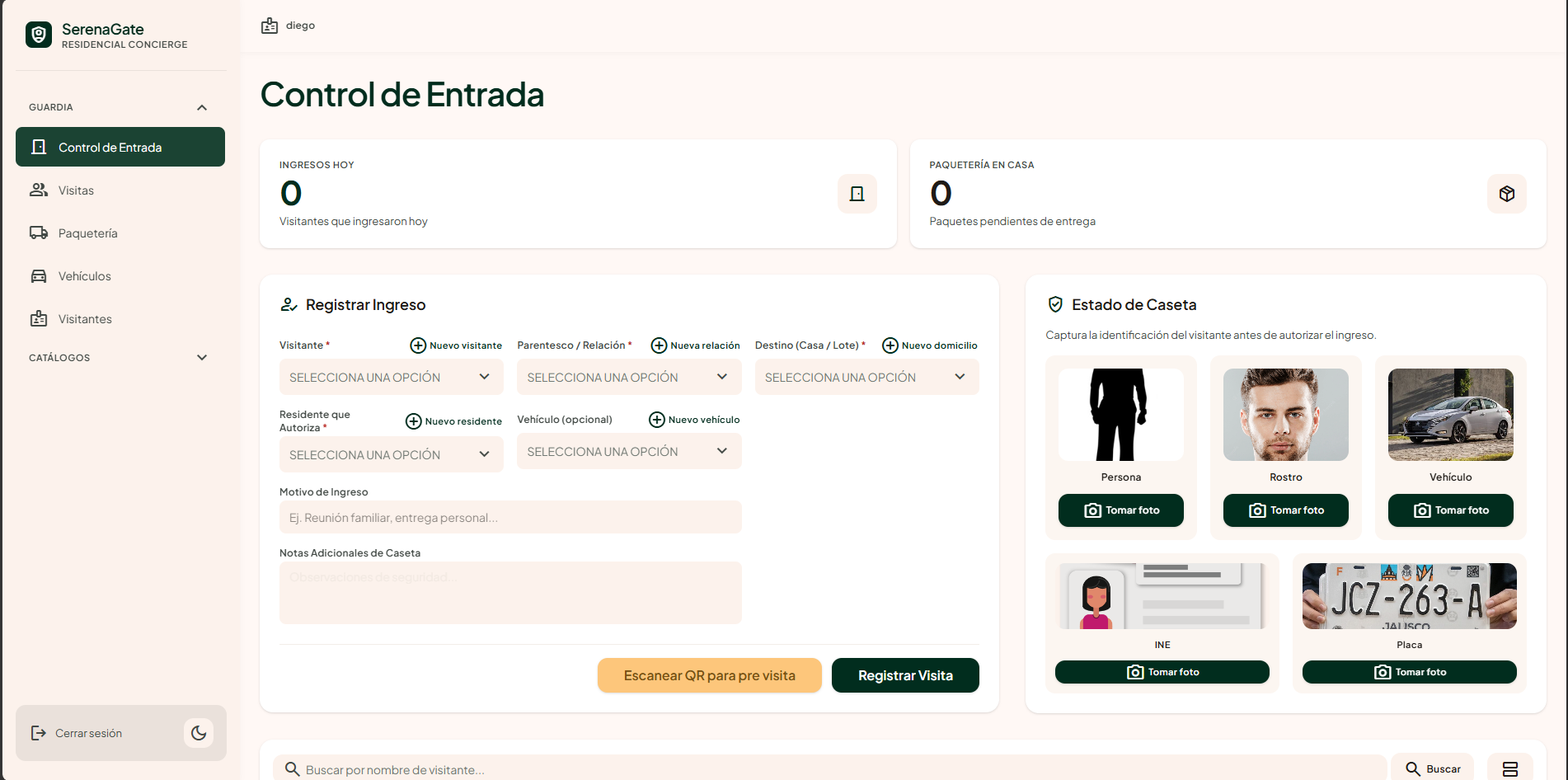Open the Residente que Autoriza dropdown
The image size is (1568, 780).
[x=392, y=454]
